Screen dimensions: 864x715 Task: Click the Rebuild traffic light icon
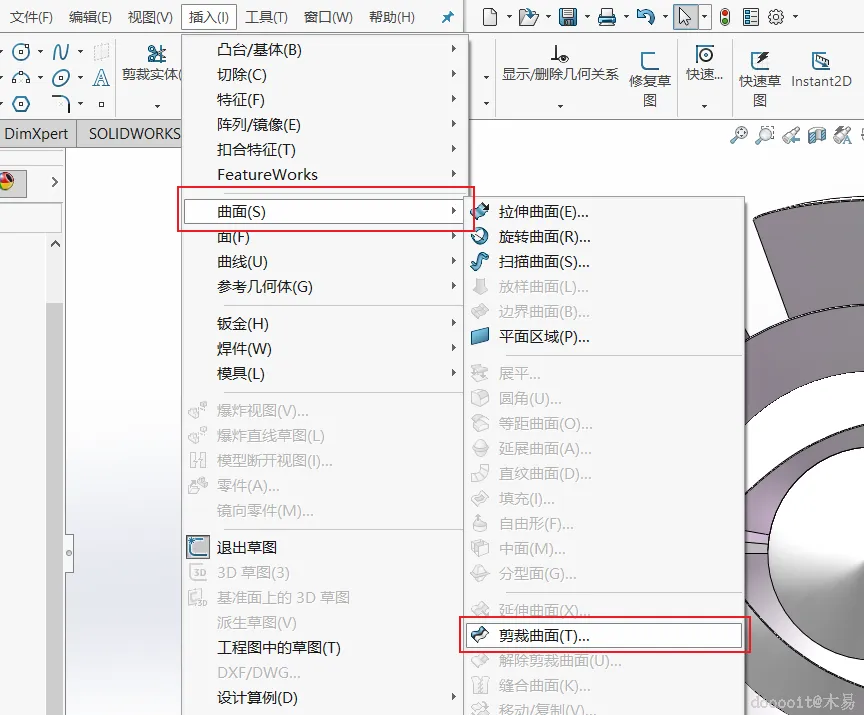click(725, 17)
